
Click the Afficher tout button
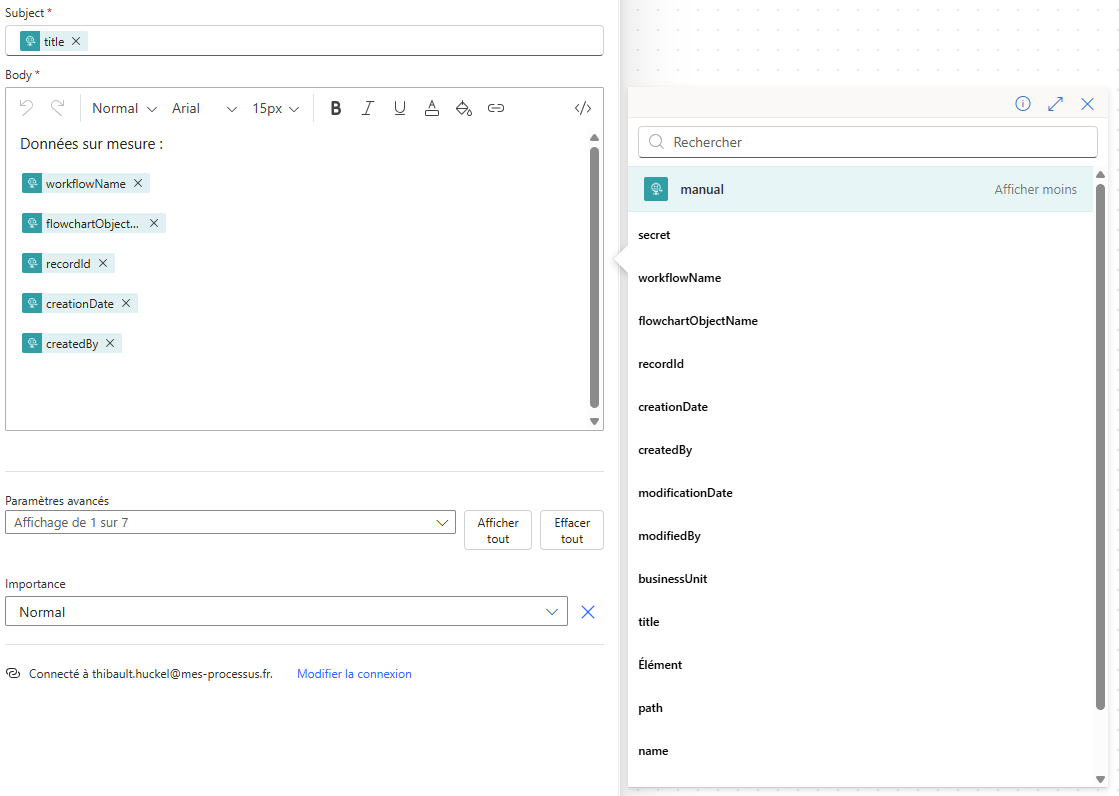pyautogui.click(x=498, y=530)
